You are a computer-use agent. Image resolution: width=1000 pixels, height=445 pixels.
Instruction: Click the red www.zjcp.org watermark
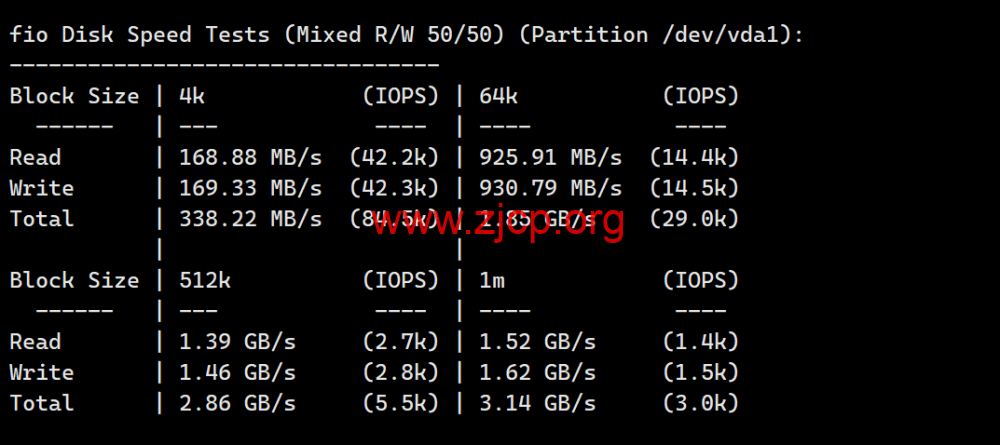coord(498,221)
